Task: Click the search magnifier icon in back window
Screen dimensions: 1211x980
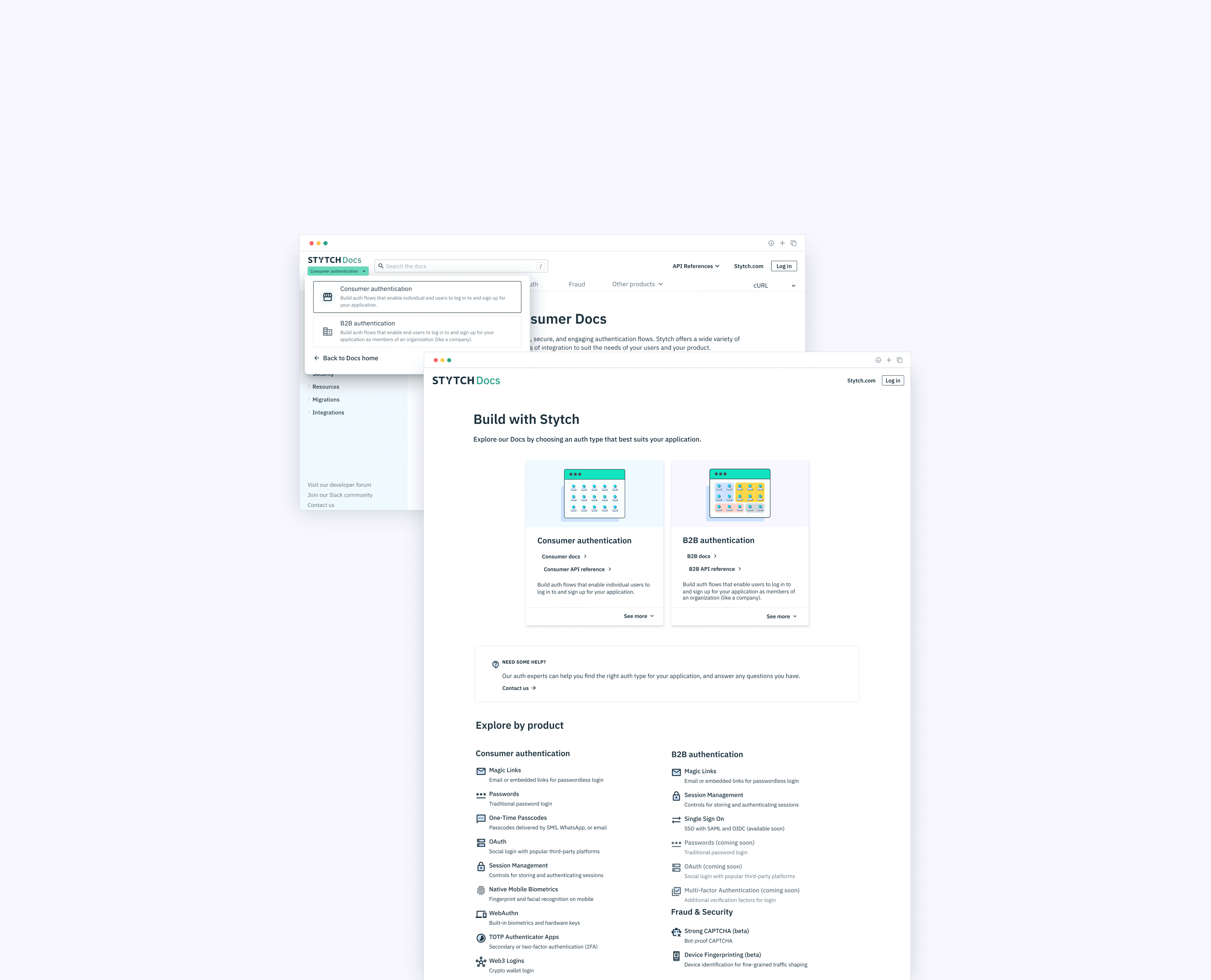Action: point(381,266)
